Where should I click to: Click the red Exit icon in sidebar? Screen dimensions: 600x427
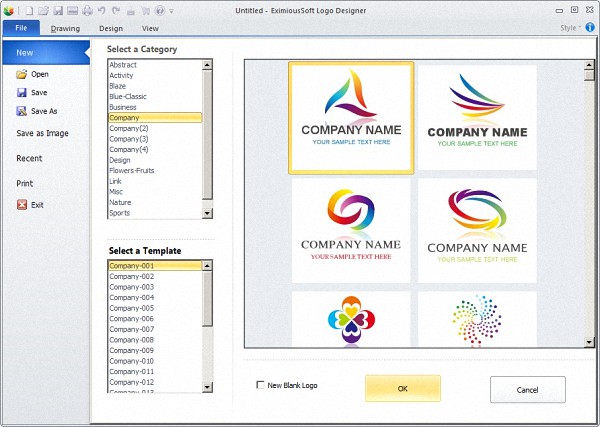pos(22,205)
